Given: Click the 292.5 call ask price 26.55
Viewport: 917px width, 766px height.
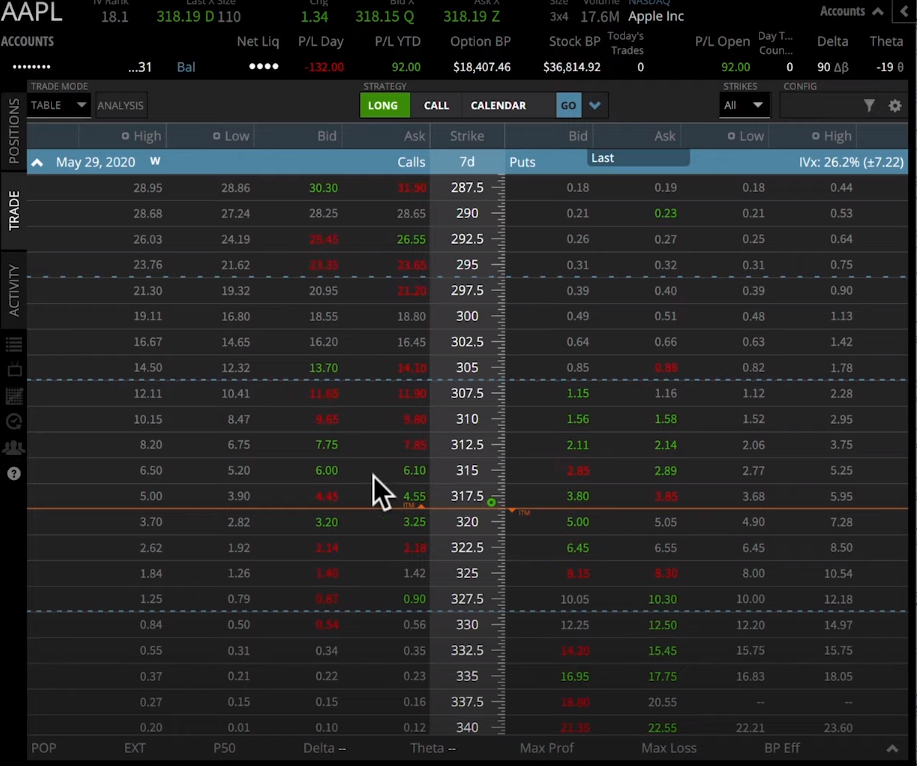Looking at the screenshot, I should tap(411, 239).
